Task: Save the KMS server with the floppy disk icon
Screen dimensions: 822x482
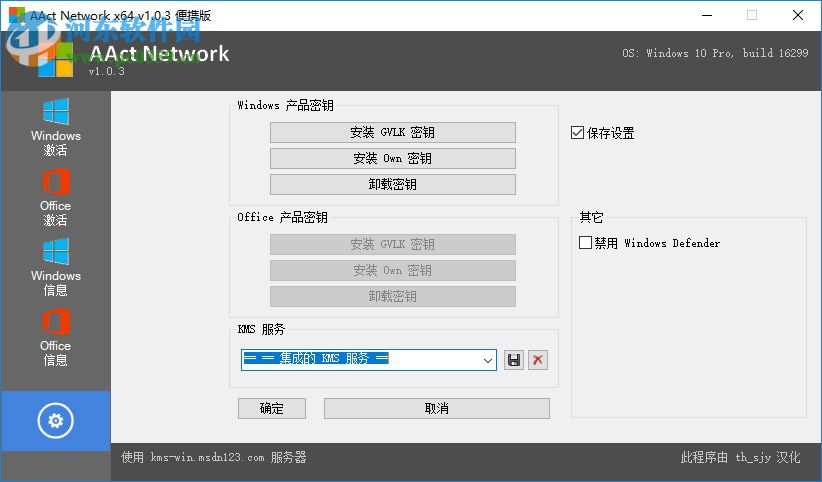Action: click(514, 360)
